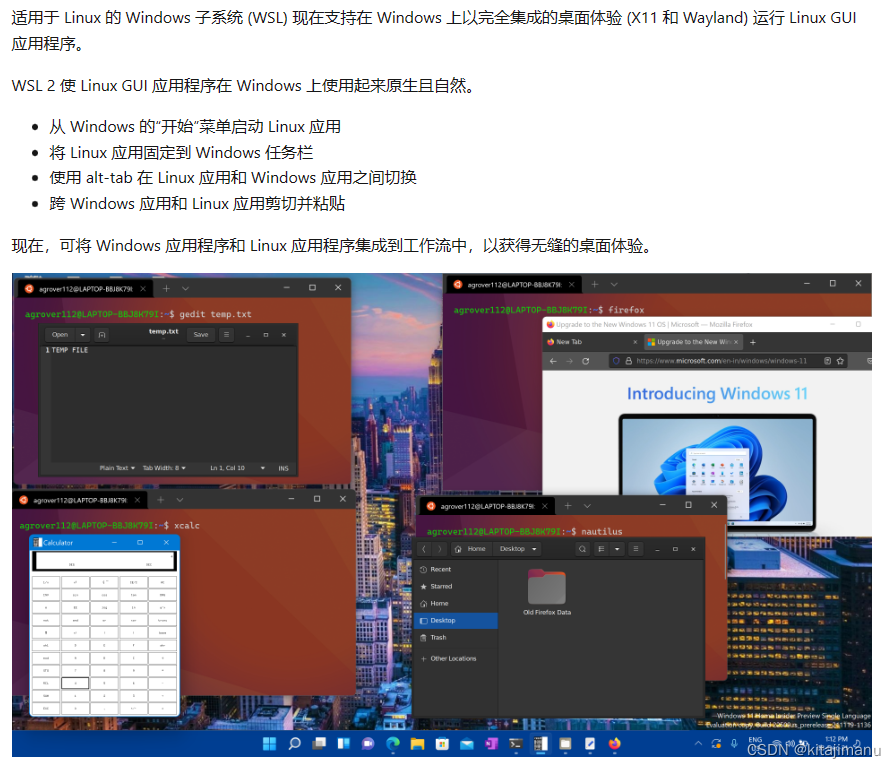Open a new Firefox tab with plus
This screenshot has width=896, height=768.
pos(753,342)
